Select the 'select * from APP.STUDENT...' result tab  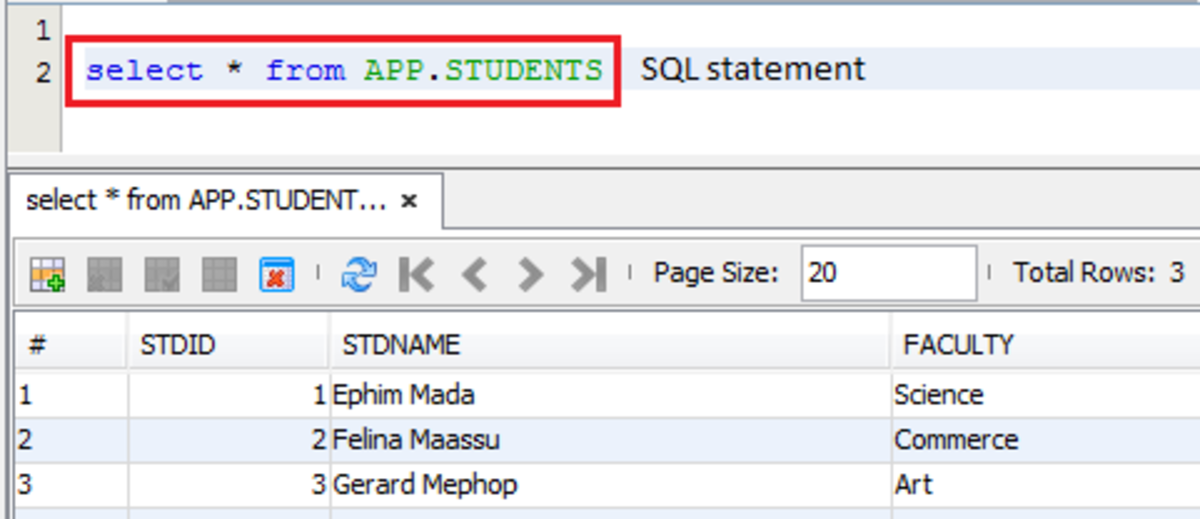(x=205, y=201)
